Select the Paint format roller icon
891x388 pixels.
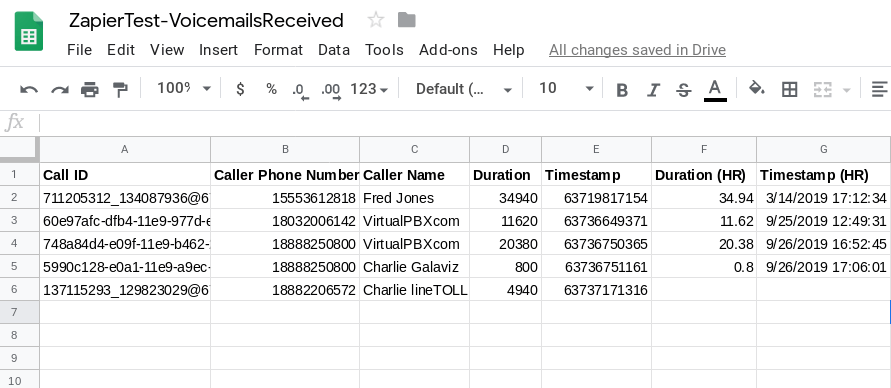(x=120, y=89)
